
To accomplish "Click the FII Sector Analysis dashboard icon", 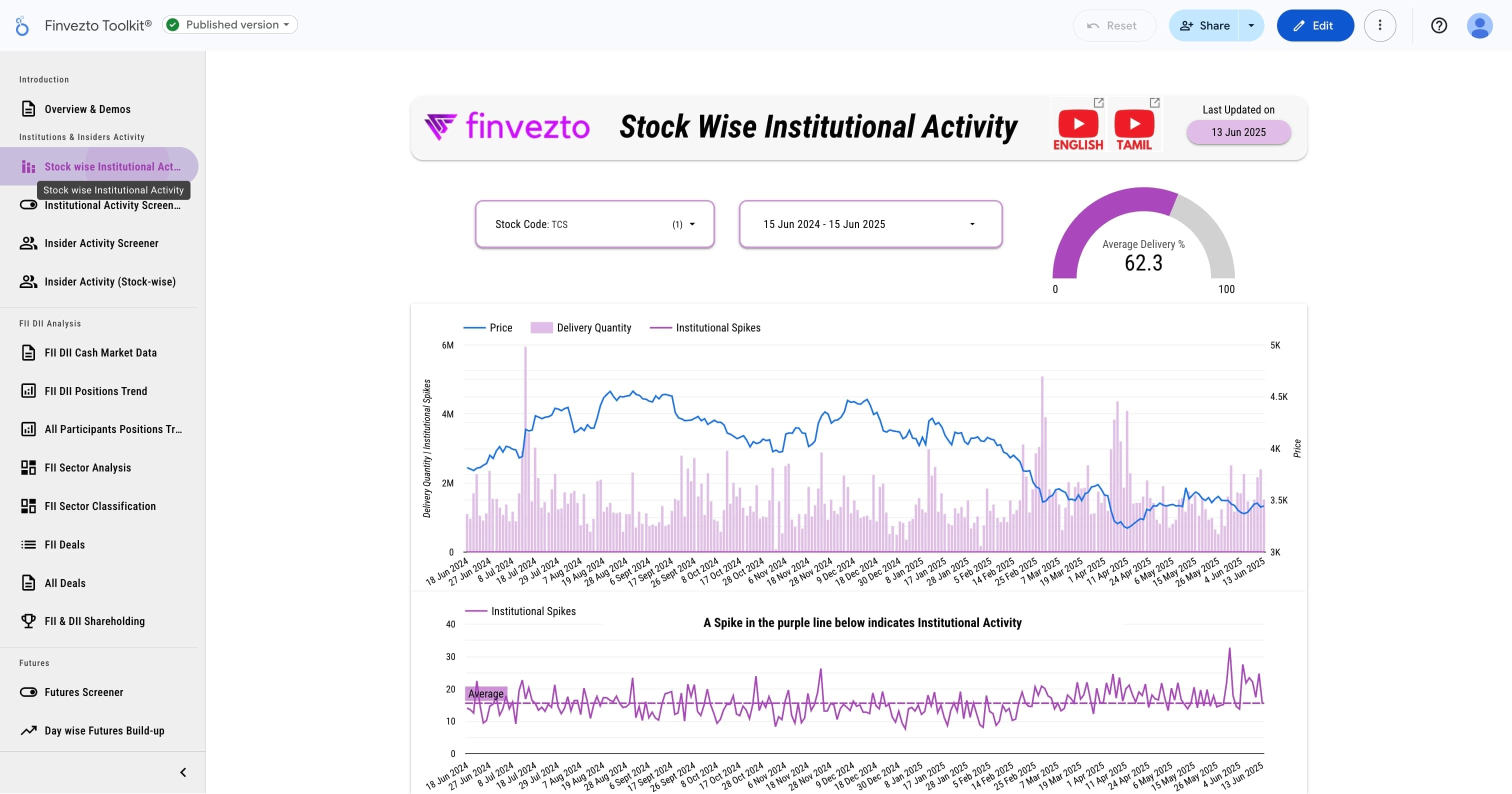I will [x=28, y=467].
